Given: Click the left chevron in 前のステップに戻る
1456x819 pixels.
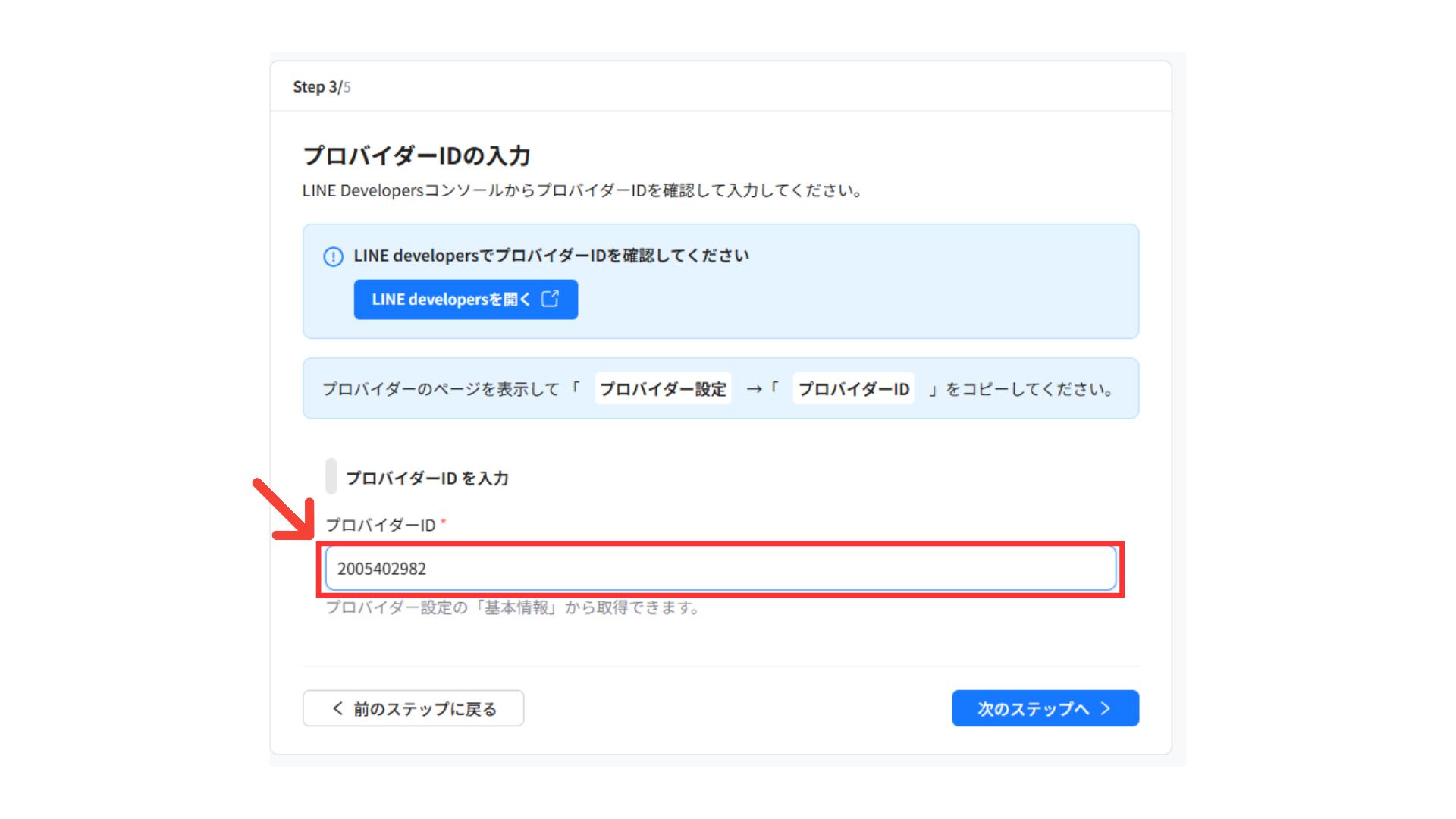Looking at the screenshot, I should point(337,708).
